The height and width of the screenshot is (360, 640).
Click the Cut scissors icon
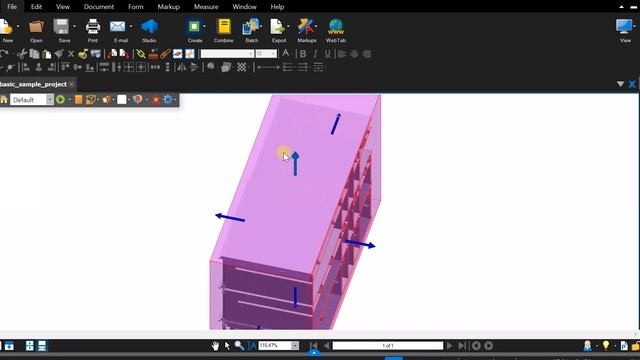coord(22,54)
